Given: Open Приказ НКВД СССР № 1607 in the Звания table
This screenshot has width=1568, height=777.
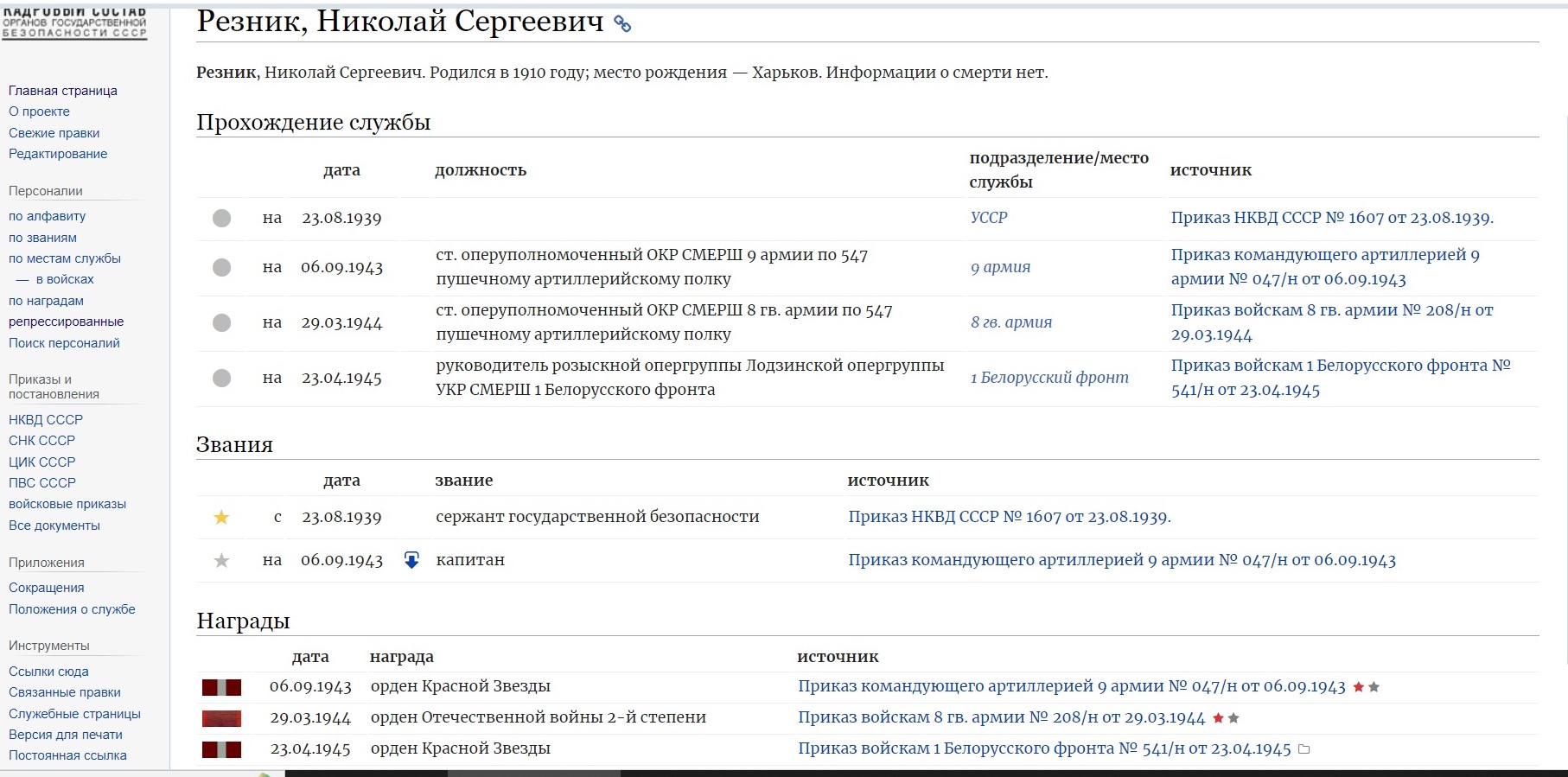Looking at the screenshot, I should click(x=1010, y=517).
